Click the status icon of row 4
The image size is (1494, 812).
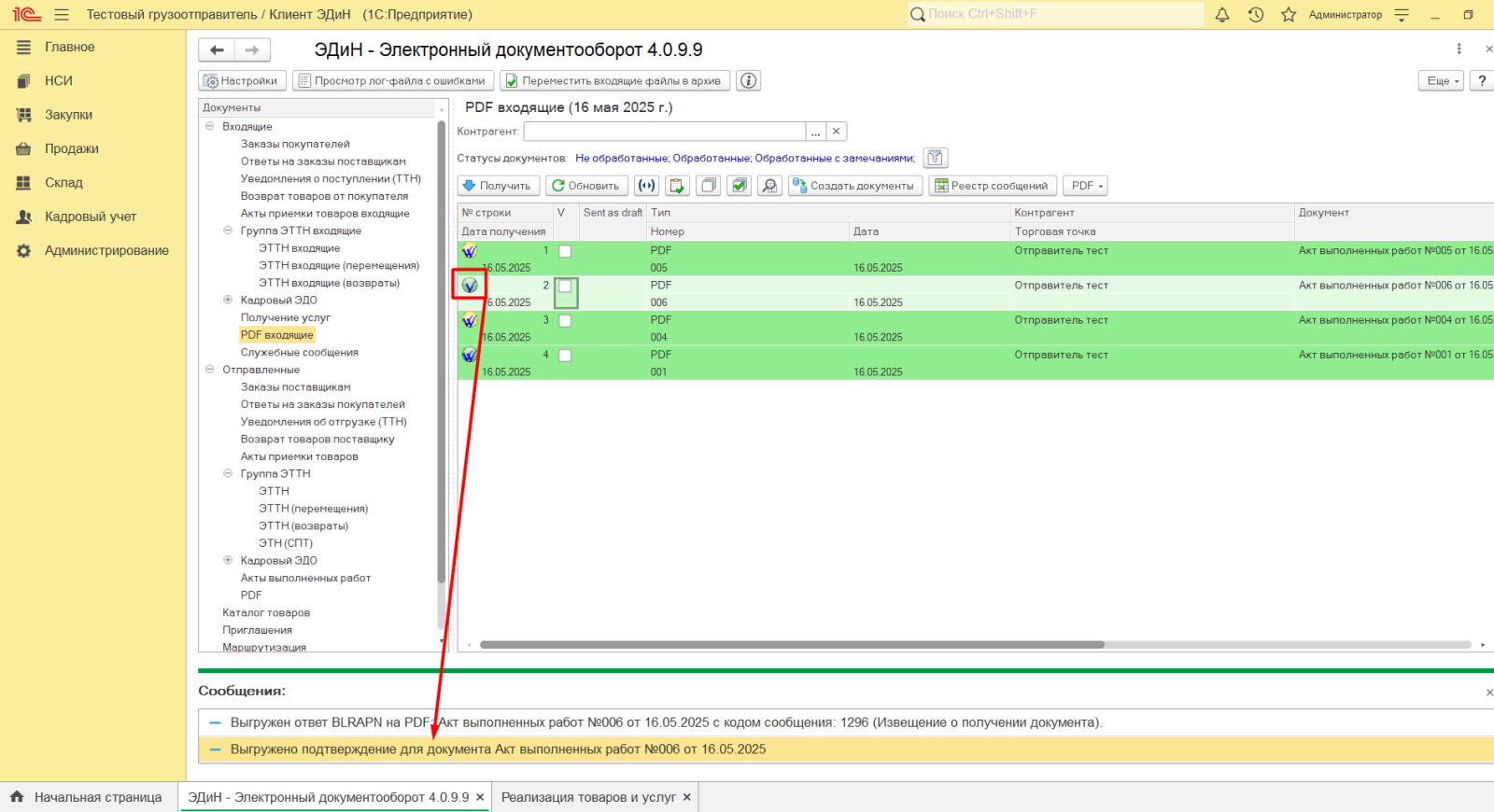pos(470,355)
